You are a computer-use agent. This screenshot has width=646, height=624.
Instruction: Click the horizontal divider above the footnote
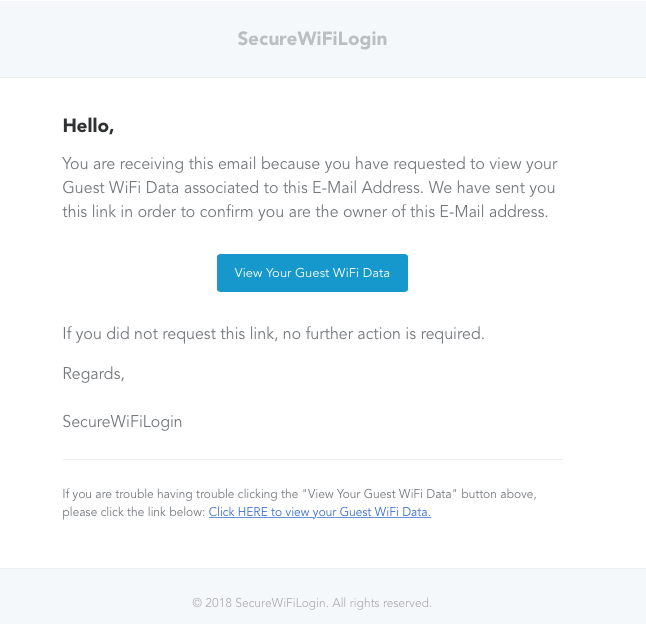pos(313,459)
